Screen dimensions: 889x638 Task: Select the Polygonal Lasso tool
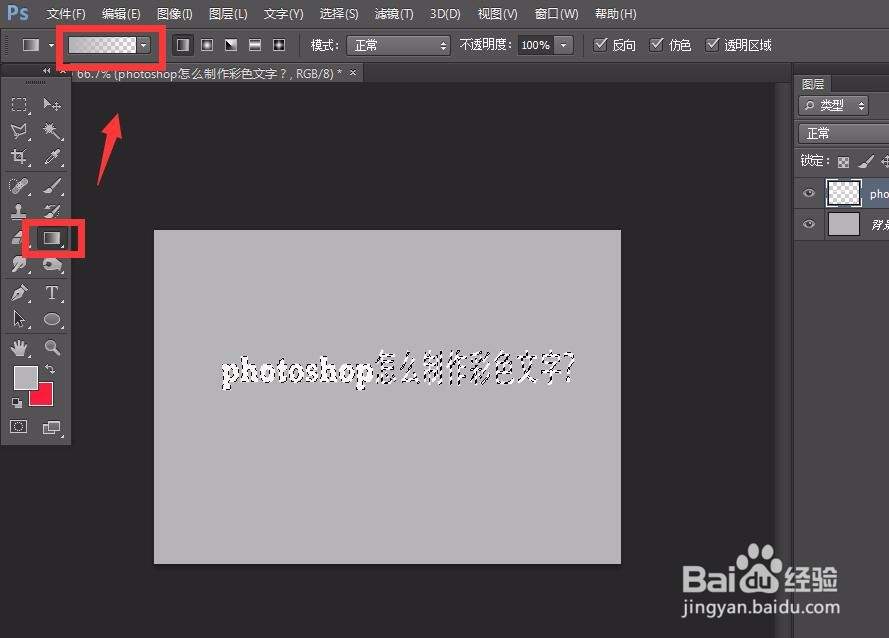pyautogui.click(x=19, y=131)
